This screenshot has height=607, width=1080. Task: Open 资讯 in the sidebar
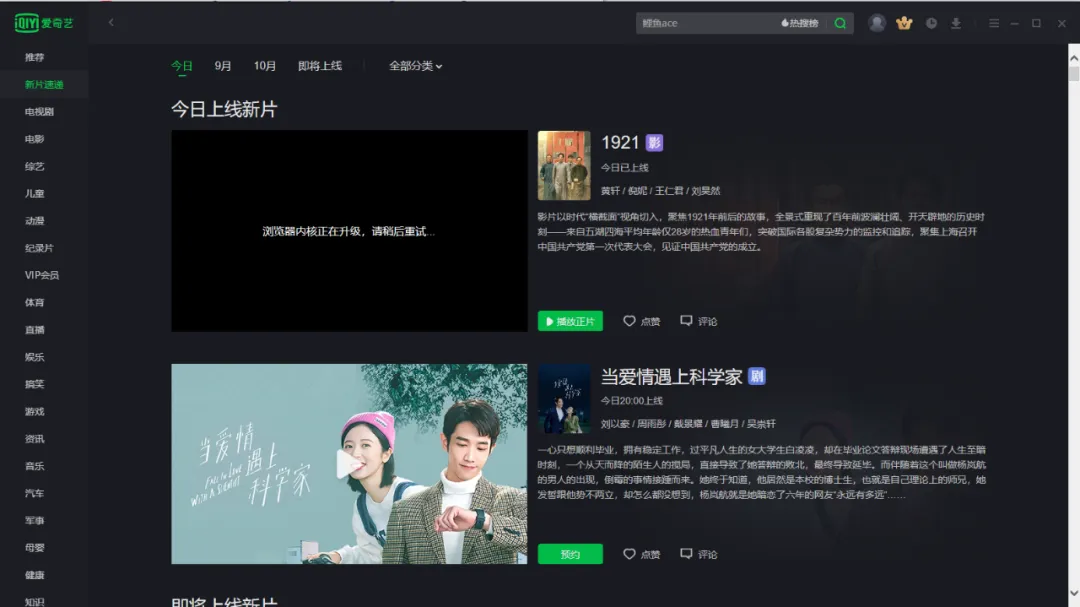pyautogui.click(x=34, y=439)
